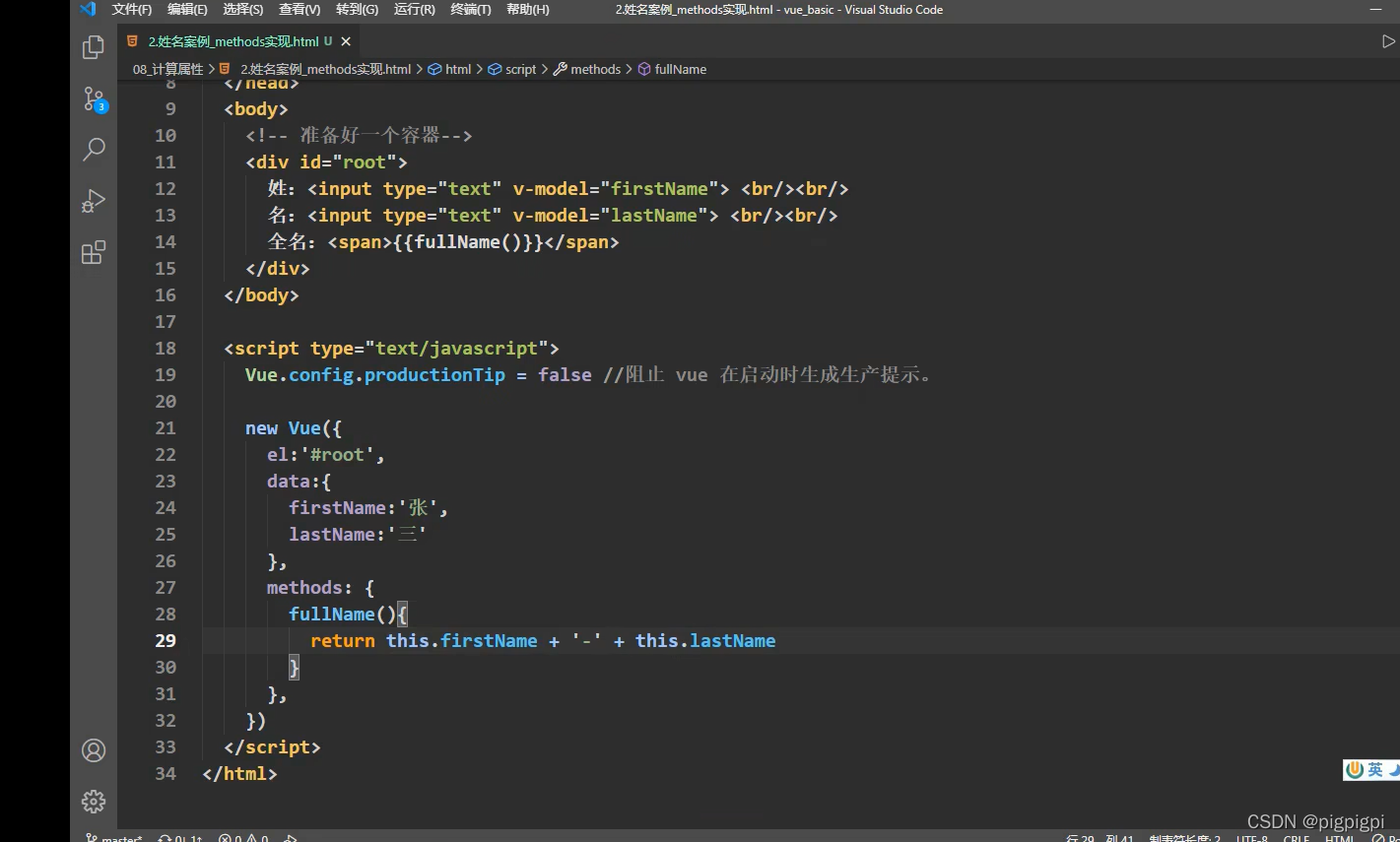The image size is (1400, 842).
Task: Click the HTML language mode in status bar
Action: 1340,837
